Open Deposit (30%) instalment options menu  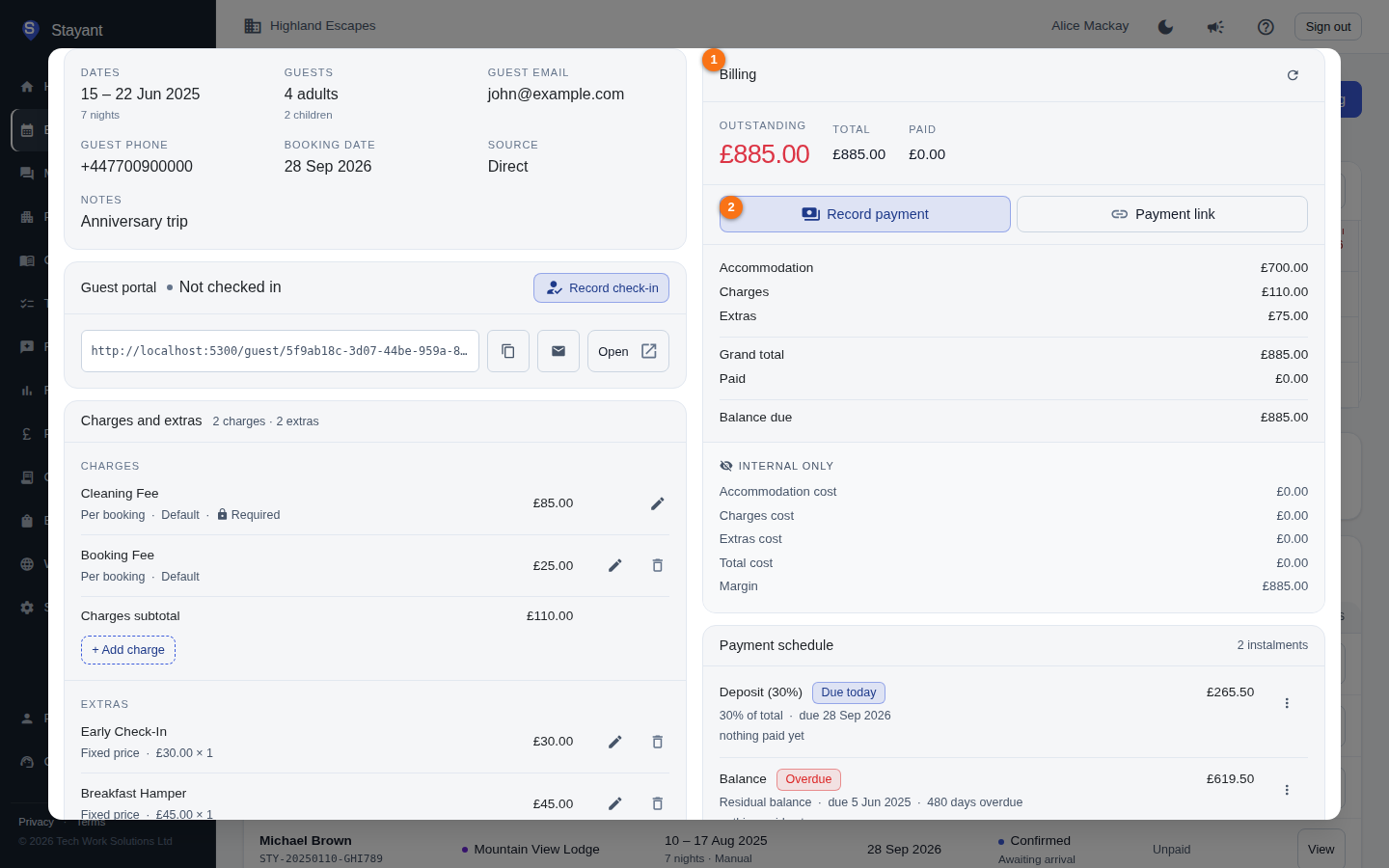click(x=1287, y=703)
